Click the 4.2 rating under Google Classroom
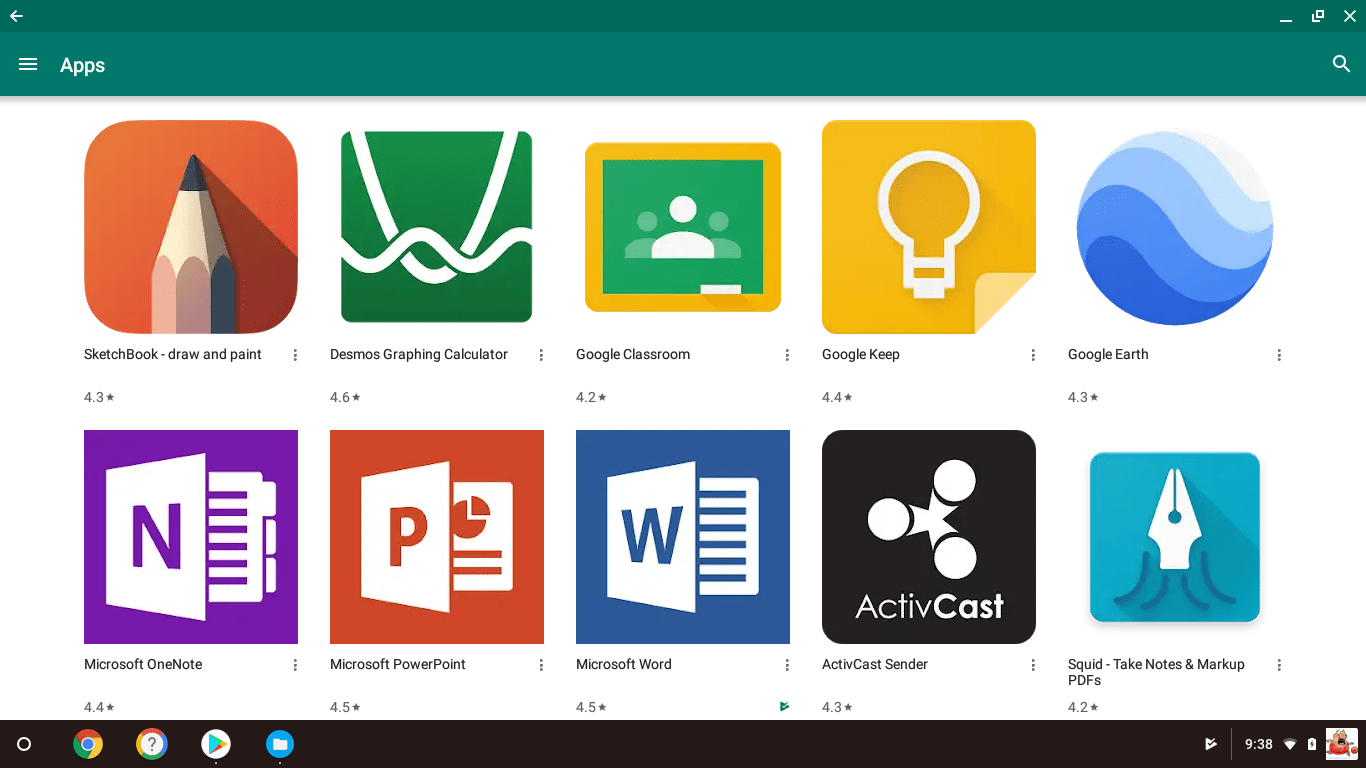 click(591, 397)
